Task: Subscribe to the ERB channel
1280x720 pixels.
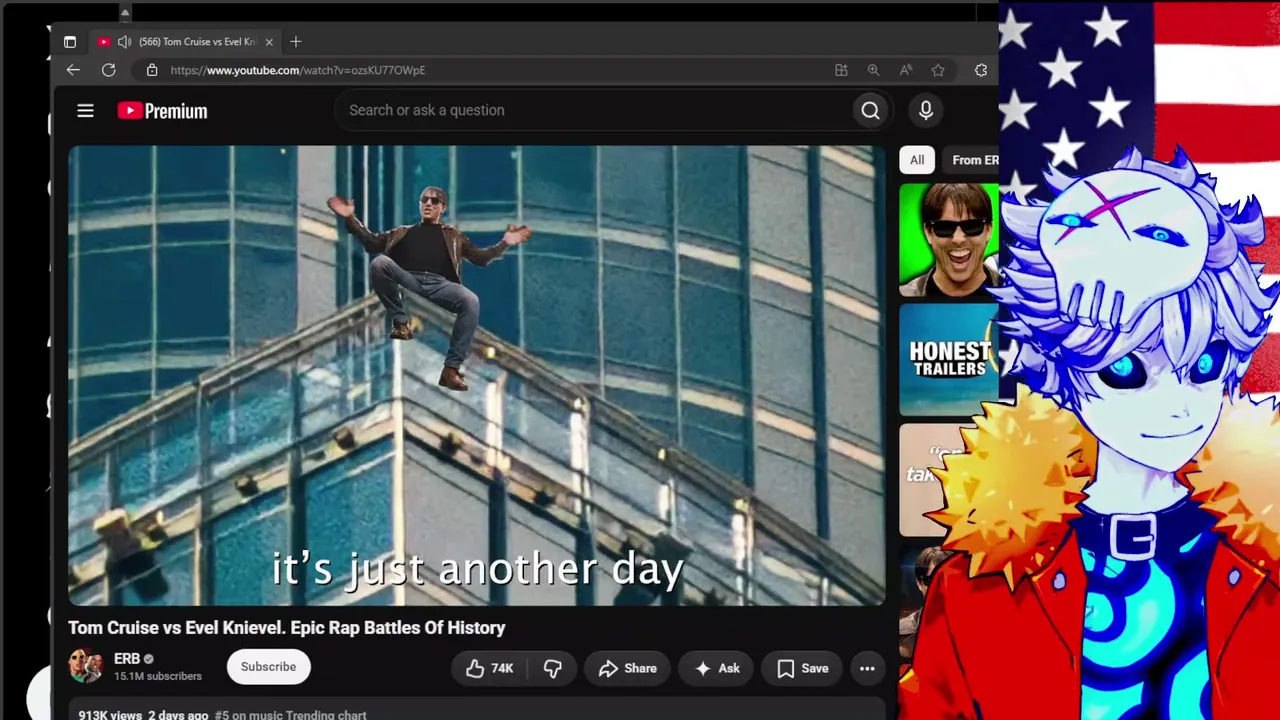Action: coord(268,667)
